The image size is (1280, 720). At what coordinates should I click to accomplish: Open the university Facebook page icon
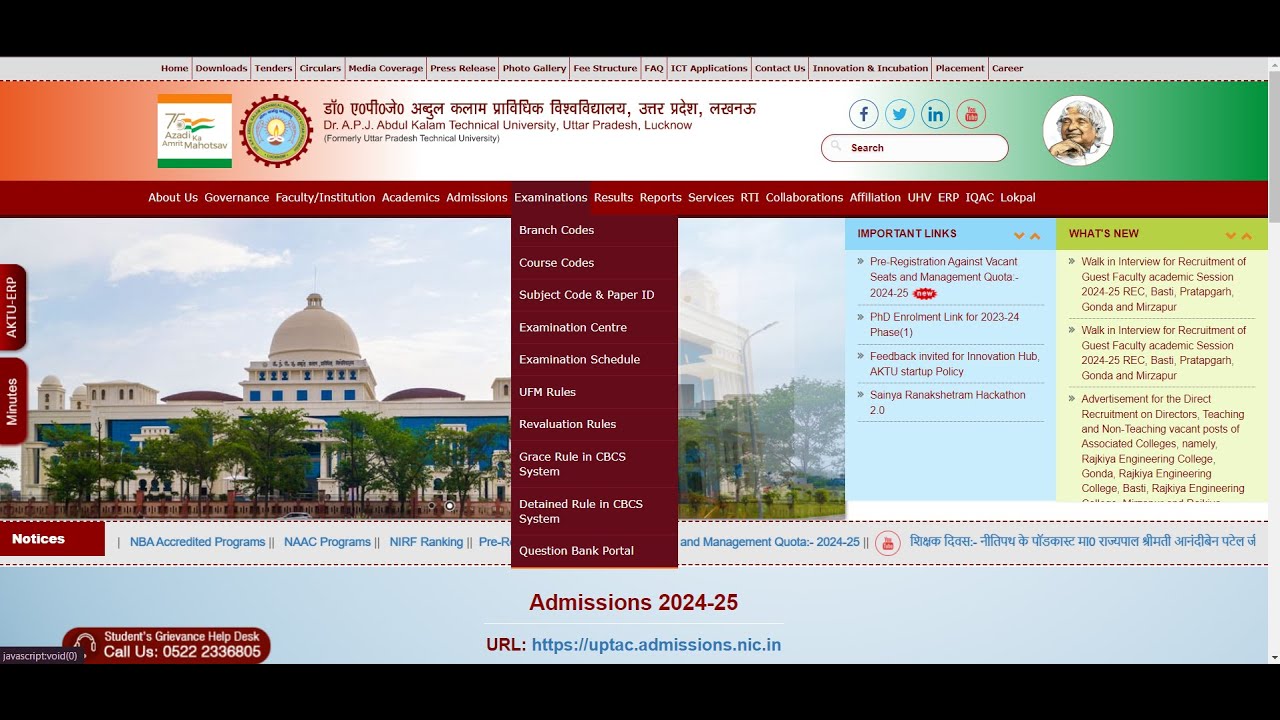[x=863, y=114]
